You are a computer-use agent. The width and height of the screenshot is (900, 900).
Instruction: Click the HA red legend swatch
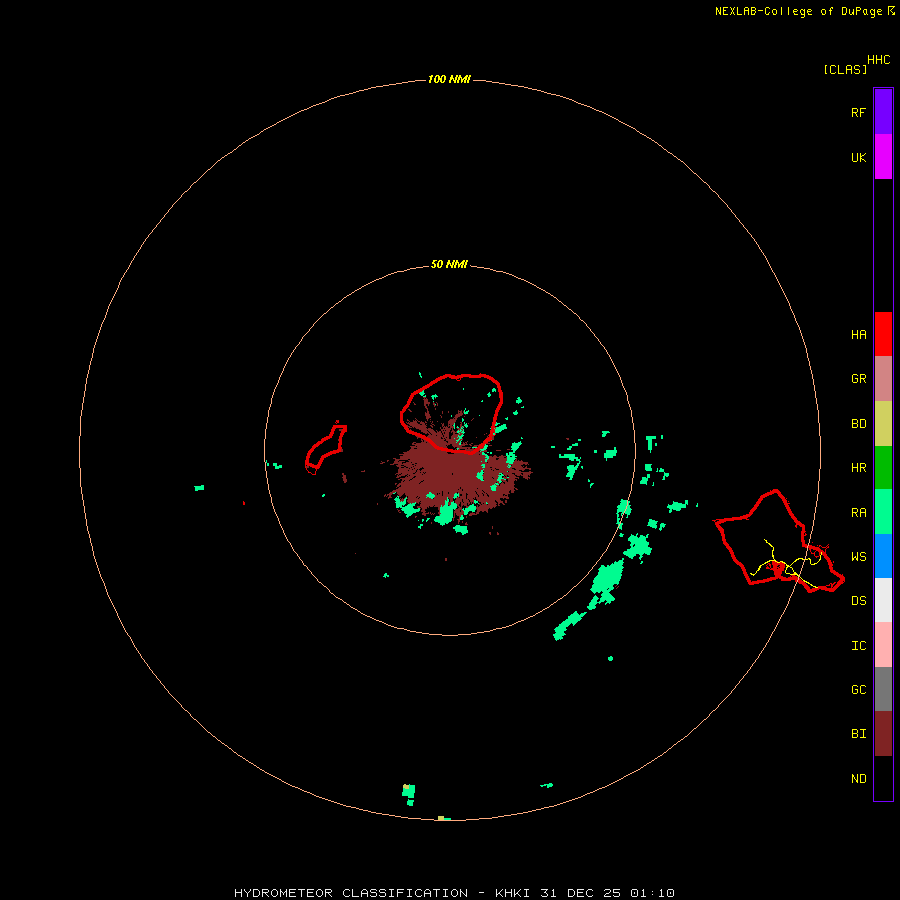pyautogui.click(x=883, y=334)
